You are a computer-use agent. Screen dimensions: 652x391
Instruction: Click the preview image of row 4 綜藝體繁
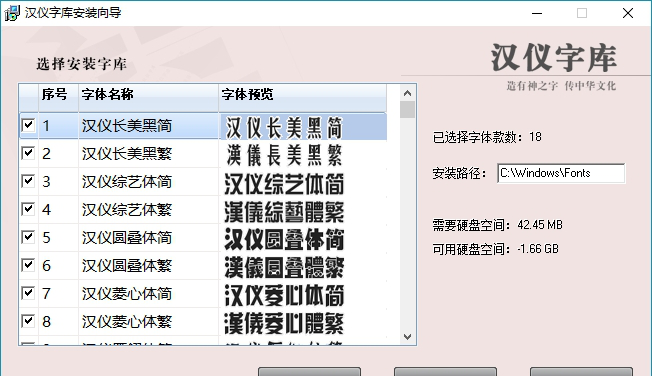[284, 212]
